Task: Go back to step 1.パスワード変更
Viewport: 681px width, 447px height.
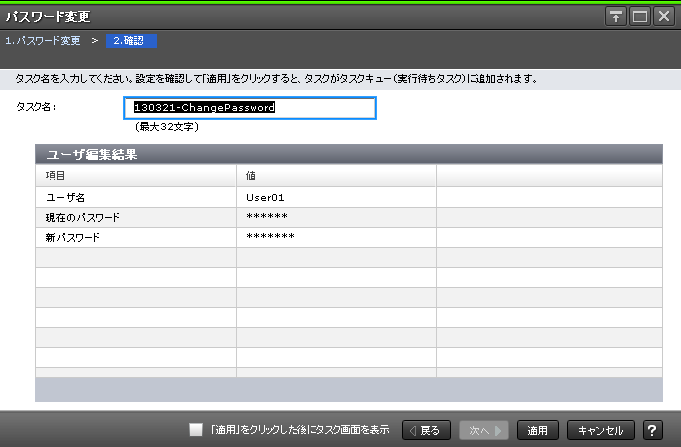Action: pyautogui.click(x=43, y=41)
